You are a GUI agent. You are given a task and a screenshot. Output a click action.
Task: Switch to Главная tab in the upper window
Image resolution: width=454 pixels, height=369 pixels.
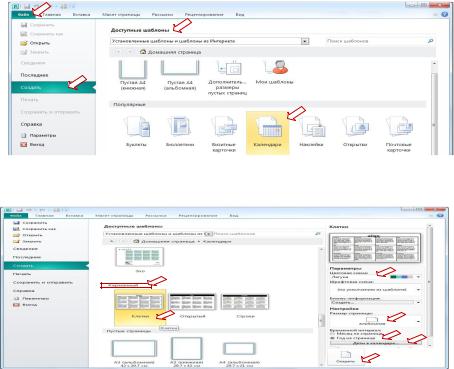click(52, 15)
